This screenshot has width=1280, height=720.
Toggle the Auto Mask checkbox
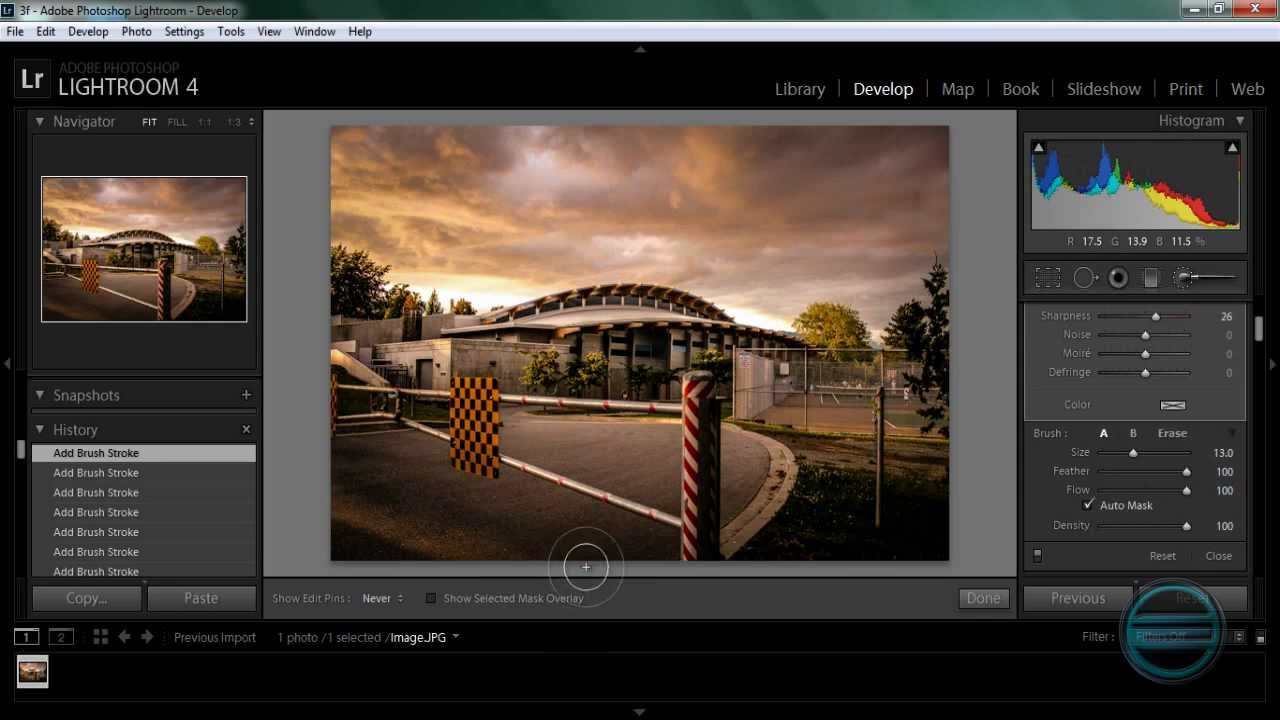coord(1088,505)
